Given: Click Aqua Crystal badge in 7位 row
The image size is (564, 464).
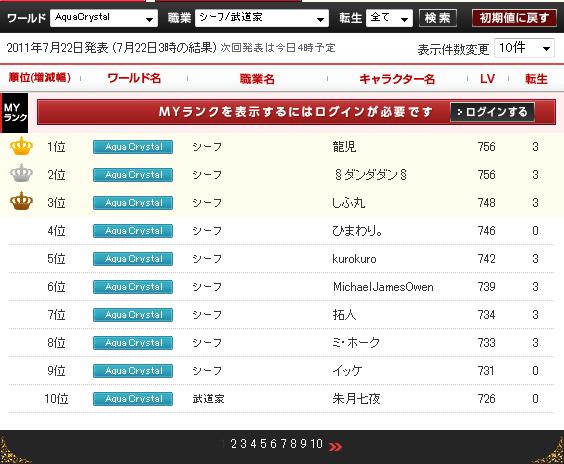Looking at the screenshot, I should pyautogui.click(x=133, y=315).
